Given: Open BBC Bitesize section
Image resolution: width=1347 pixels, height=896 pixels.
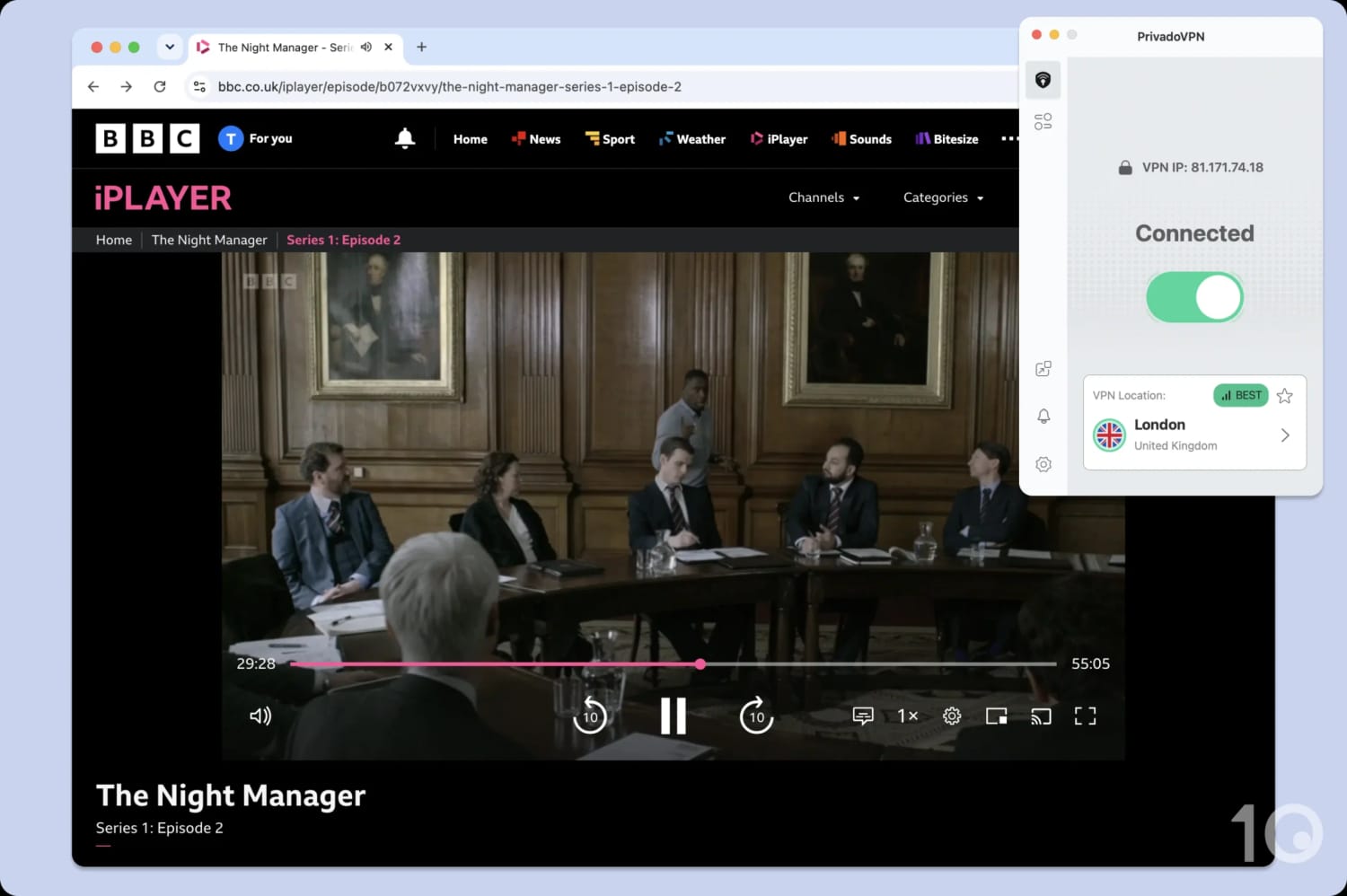Looking at the screenshot, I should (946, 139).
